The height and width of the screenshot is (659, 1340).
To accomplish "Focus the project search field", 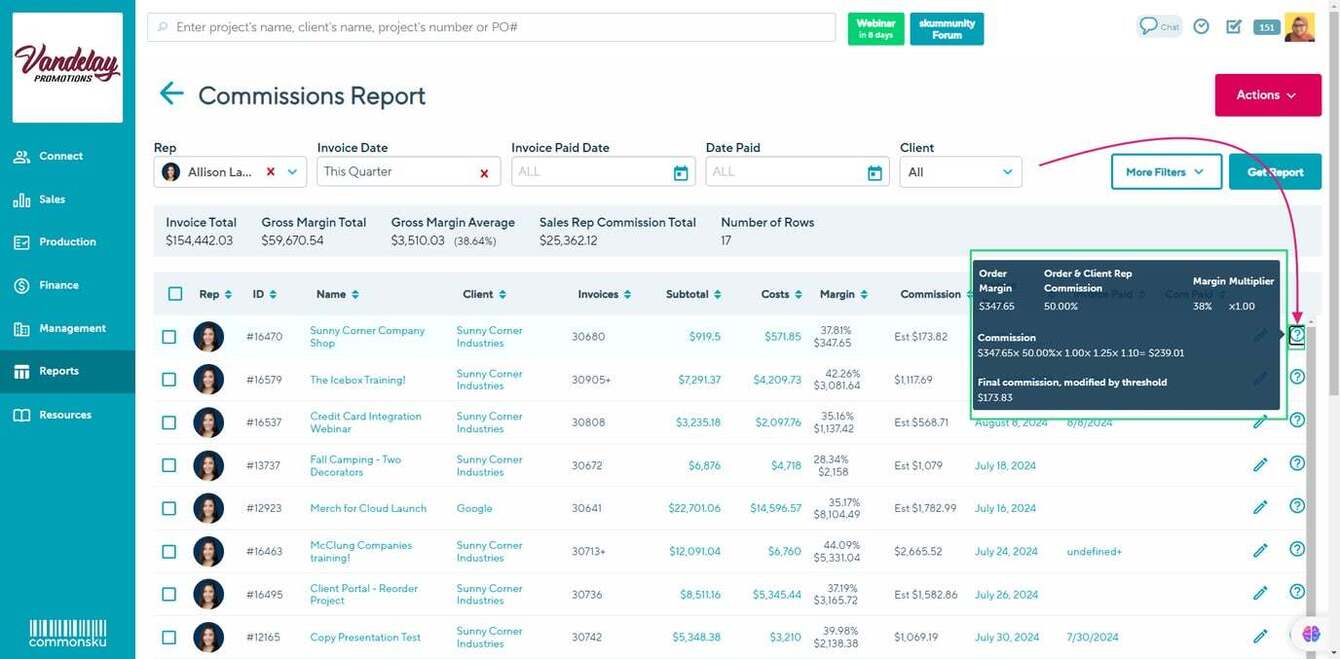I will [491, 27].
